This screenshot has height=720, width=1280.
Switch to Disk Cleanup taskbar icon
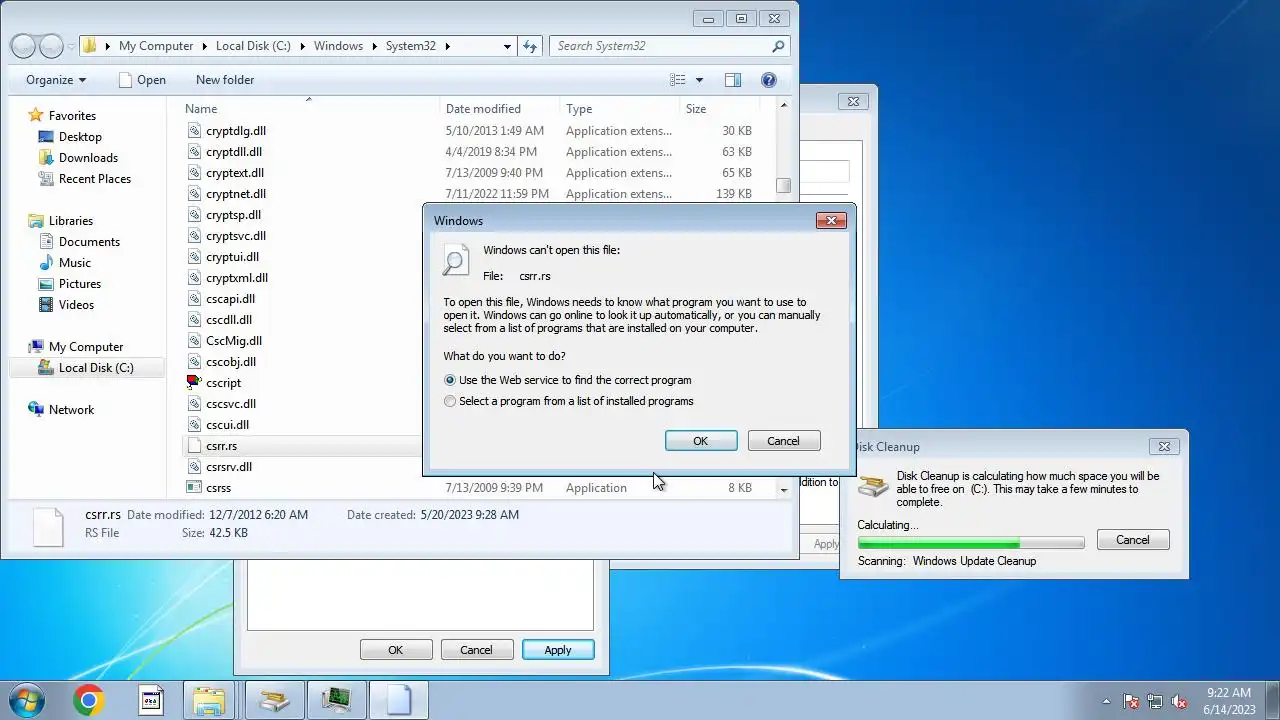pyautogui.click(x=275, y=701)
